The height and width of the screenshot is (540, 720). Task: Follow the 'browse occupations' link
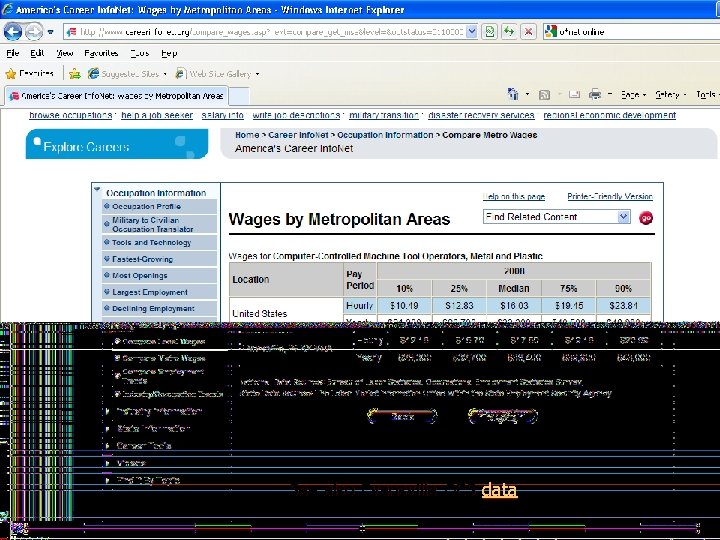coord(70,115)
